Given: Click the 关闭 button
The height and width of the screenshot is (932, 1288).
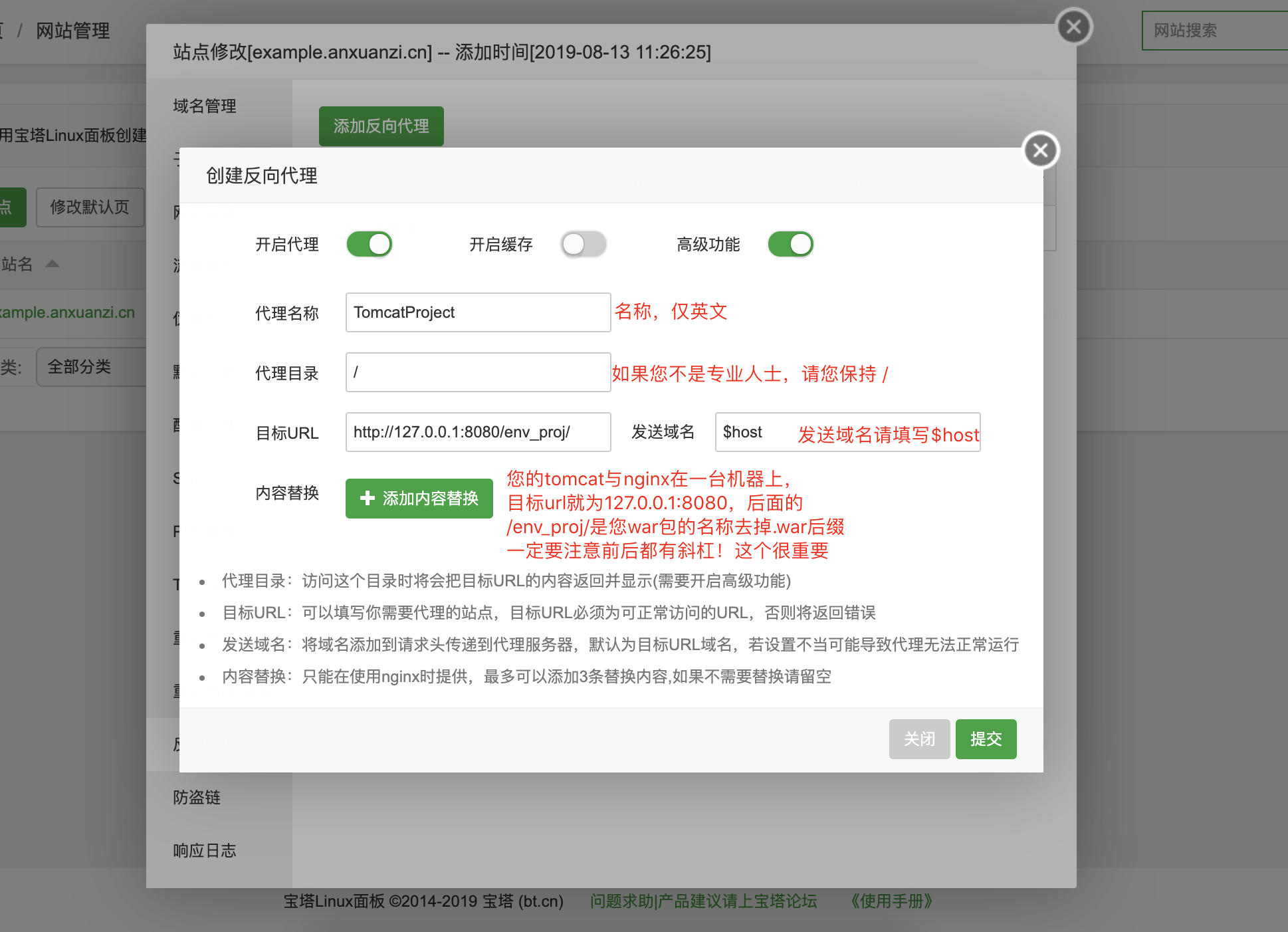Looking at the screenshot, I should click(x=919, y=739).
